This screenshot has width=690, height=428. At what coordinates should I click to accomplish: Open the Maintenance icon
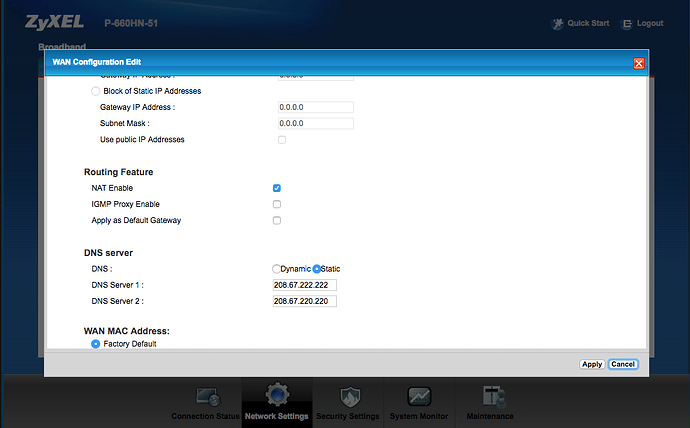491,397
